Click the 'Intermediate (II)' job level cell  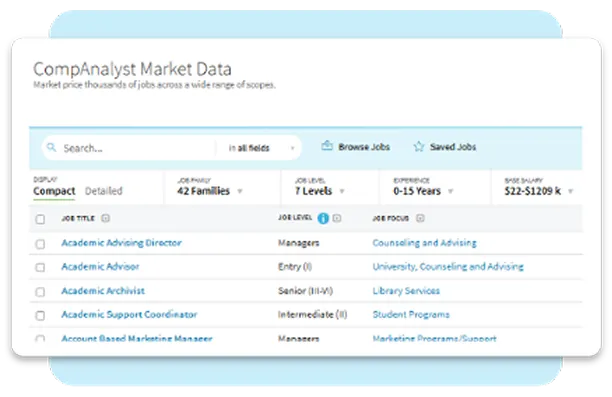(313, 315)
